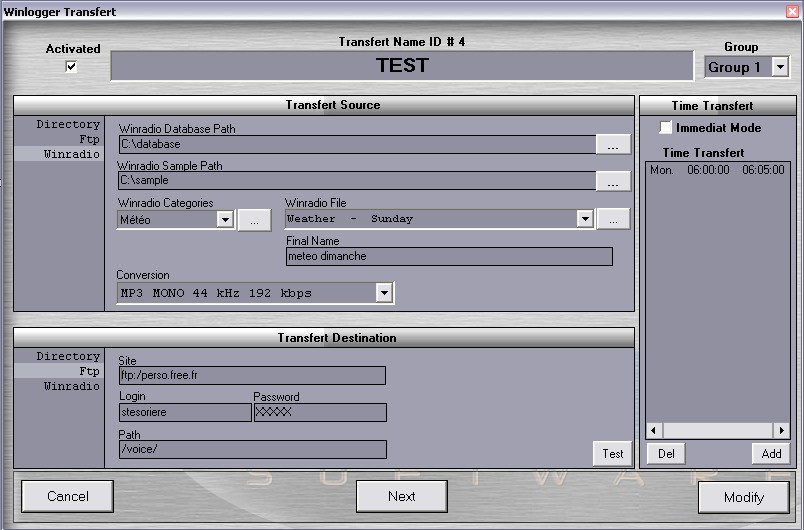Viewport: 804px width, 530px height.
Task: Browse for Winradio Database Path
Action: click(x=613, y=145)
